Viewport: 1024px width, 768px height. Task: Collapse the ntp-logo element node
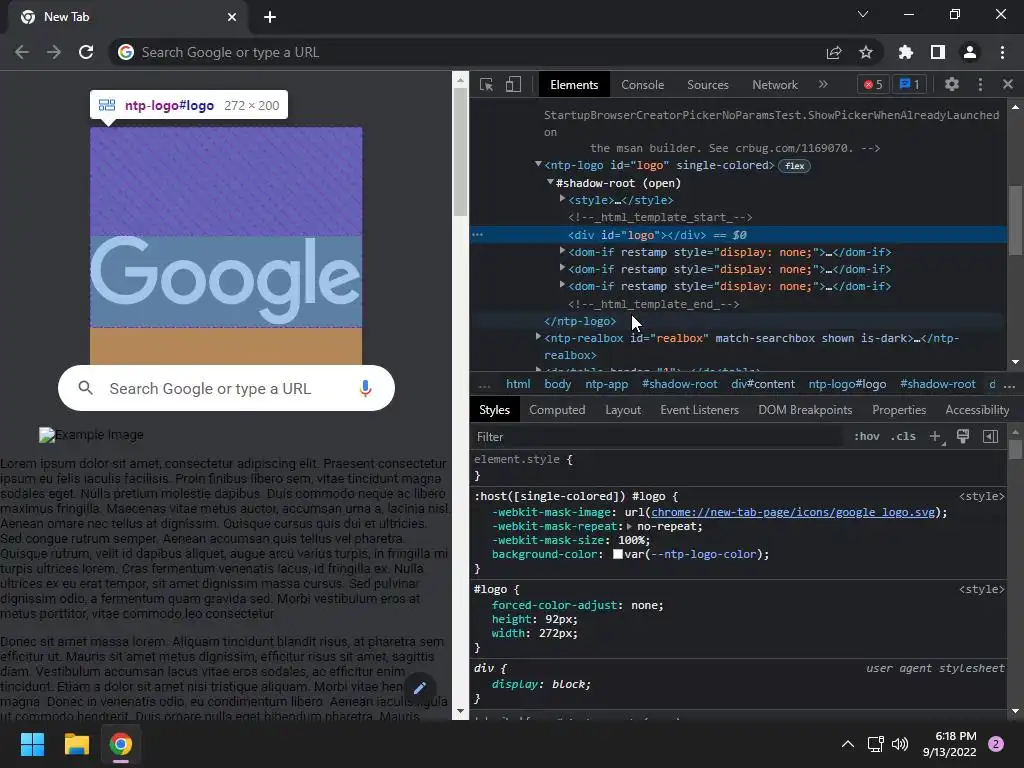click(538, 165)
